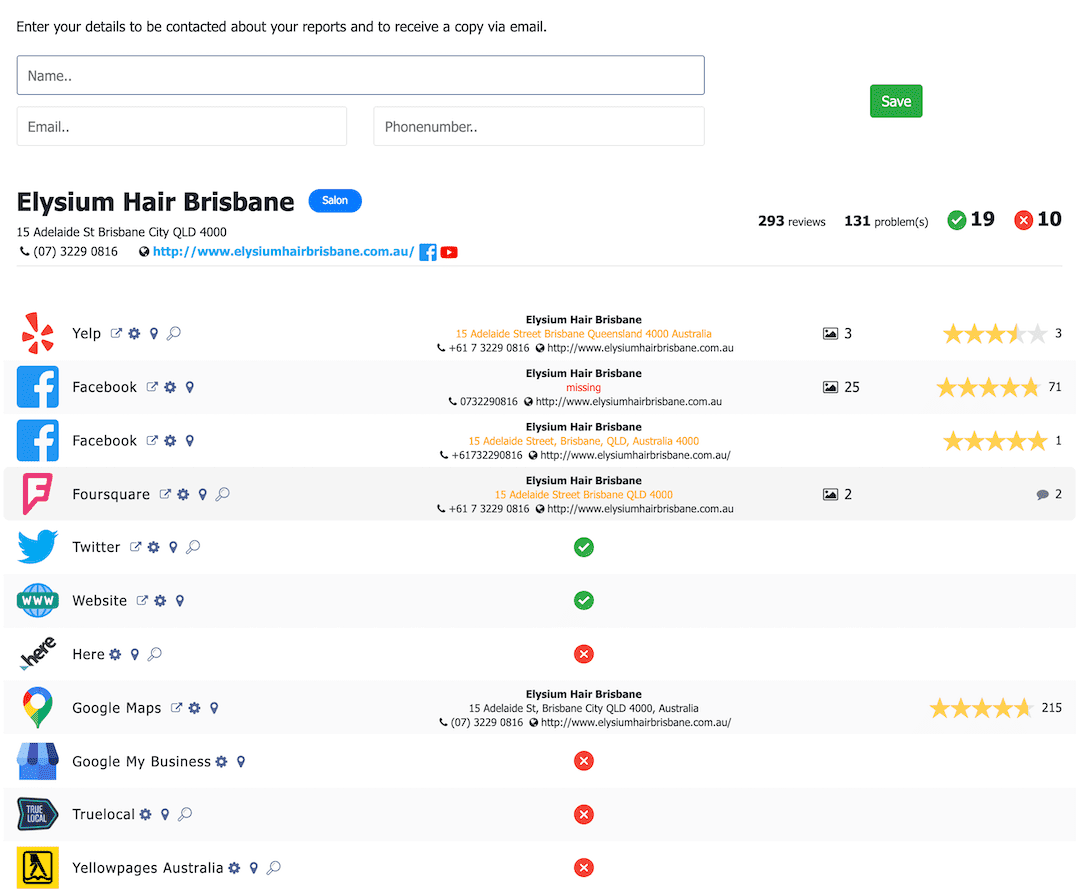Open the Twitter external link icon

(x=136, y=547)
